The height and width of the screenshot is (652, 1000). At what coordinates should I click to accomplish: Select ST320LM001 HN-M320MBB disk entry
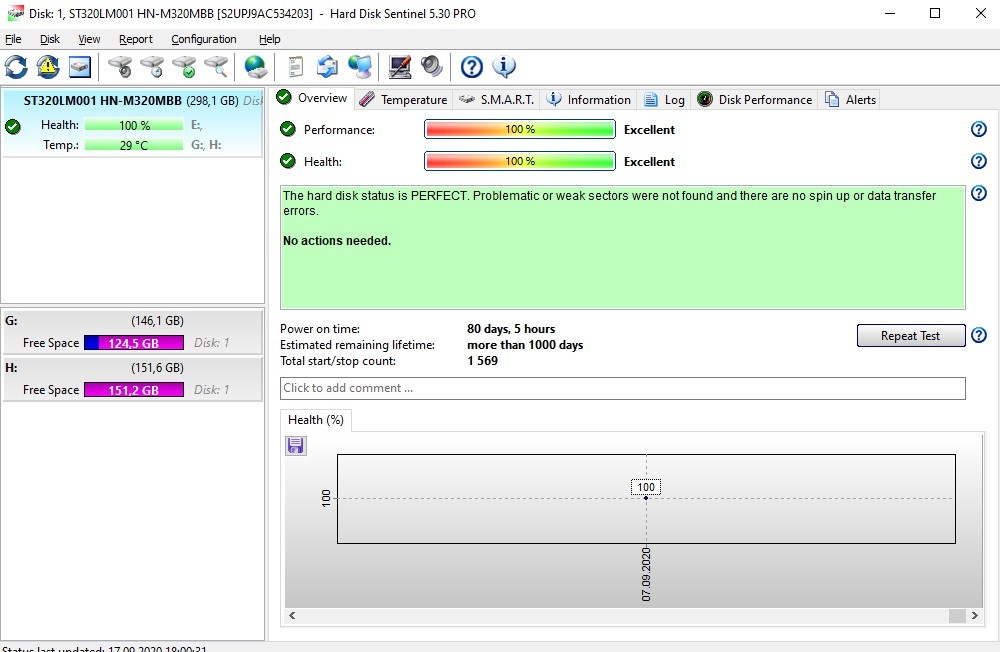click(x=133, y=124)
